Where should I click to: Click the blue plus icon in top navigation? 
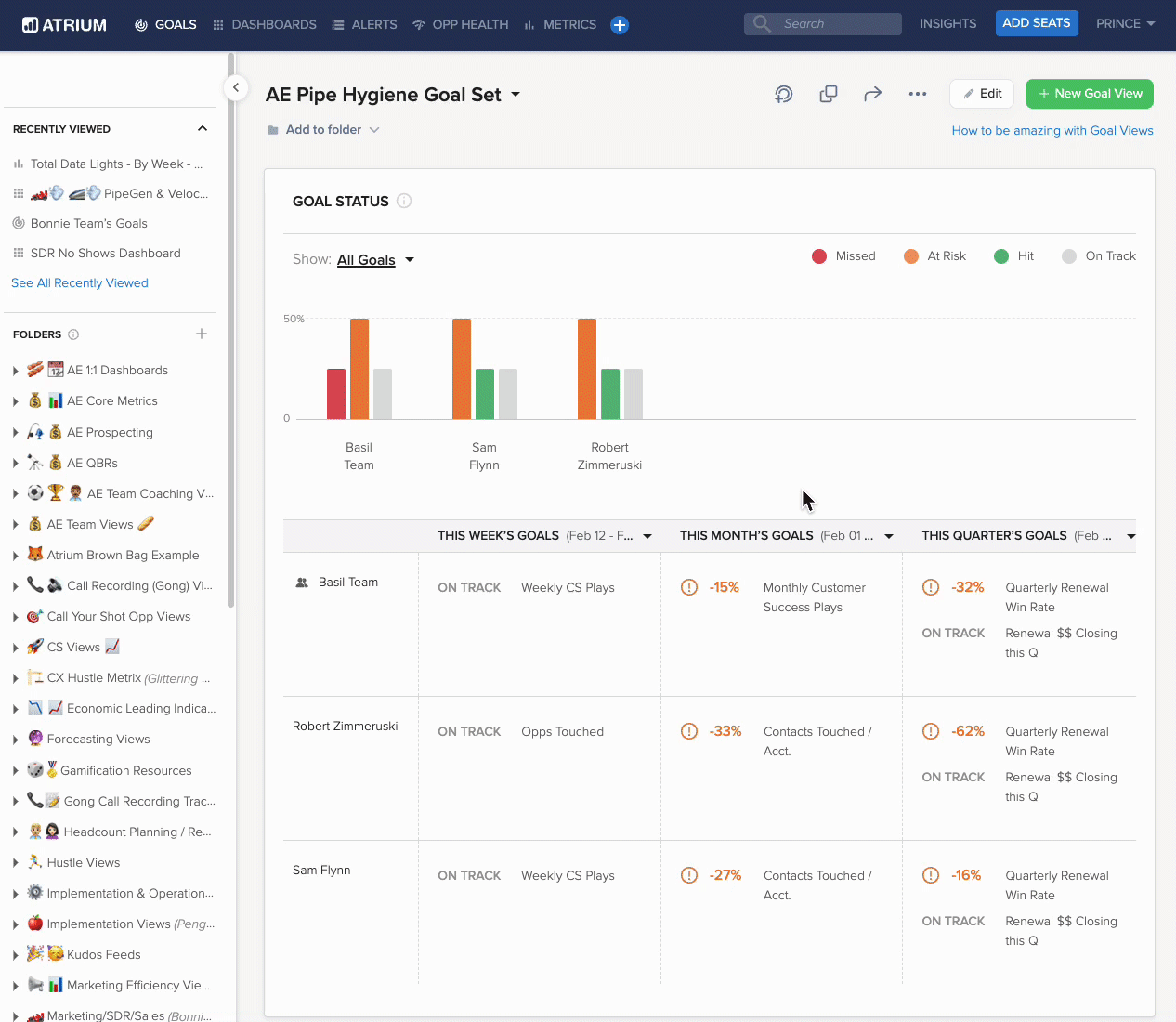[620, 25]
